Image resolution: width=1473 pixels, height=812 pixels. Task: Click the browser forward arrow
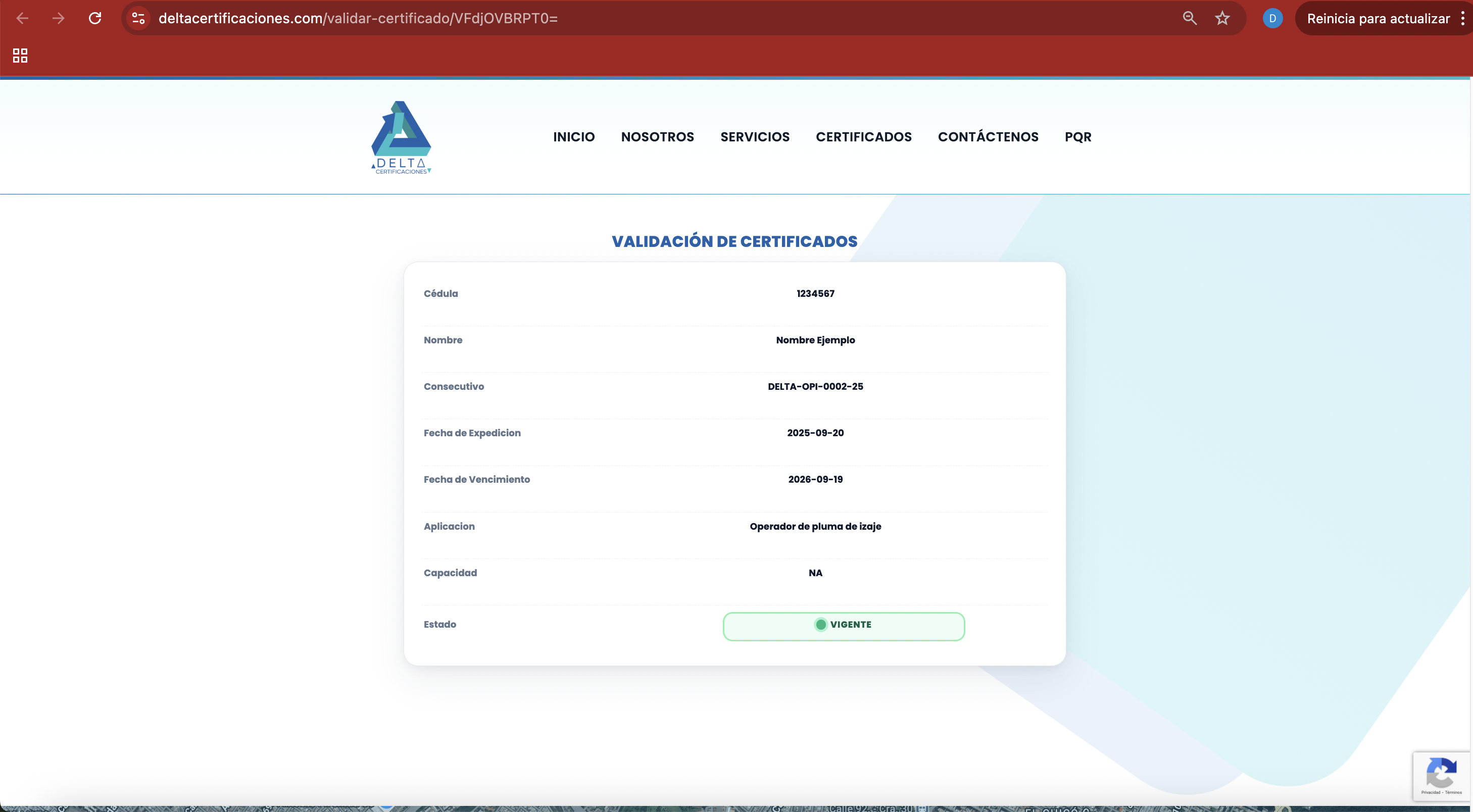point(58,18)
